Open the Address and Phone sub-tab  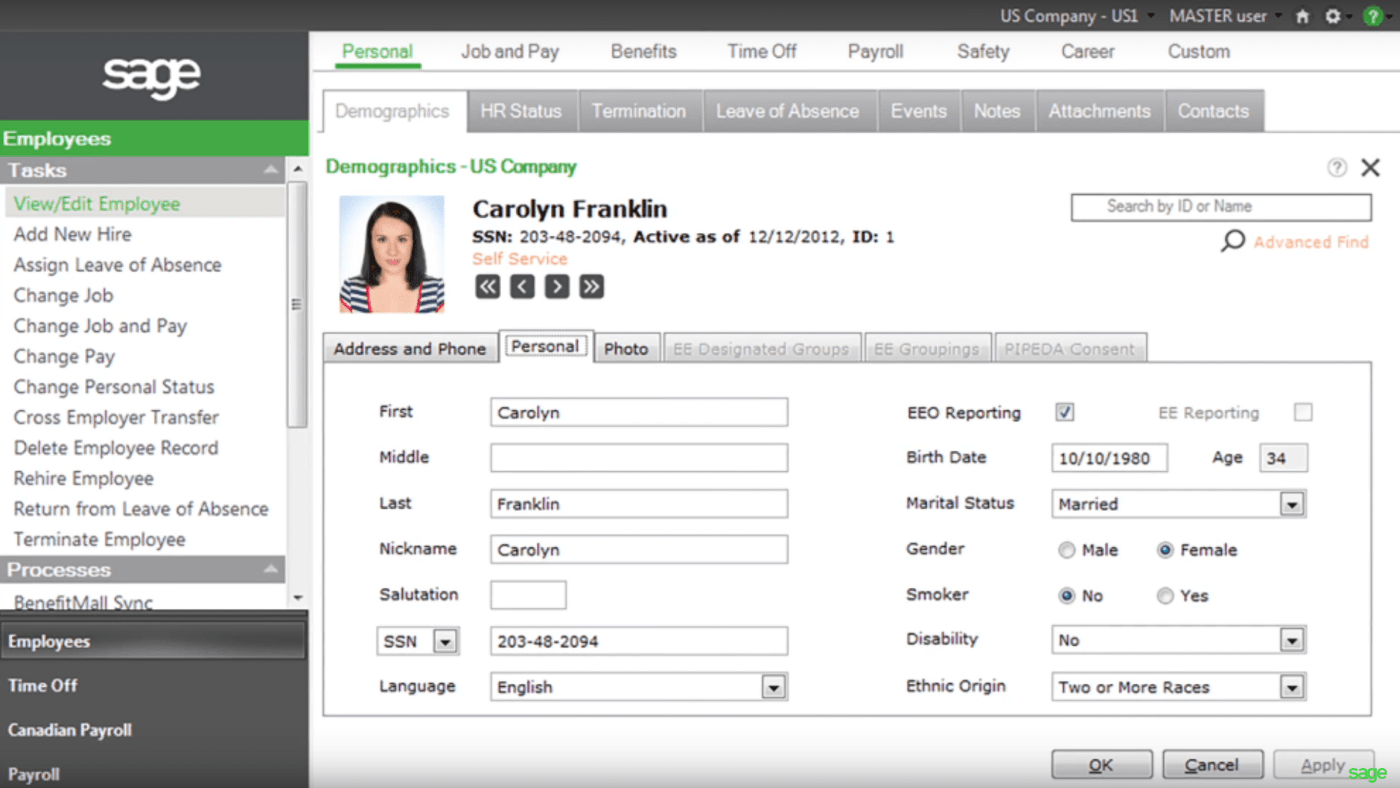coord(410,348)
